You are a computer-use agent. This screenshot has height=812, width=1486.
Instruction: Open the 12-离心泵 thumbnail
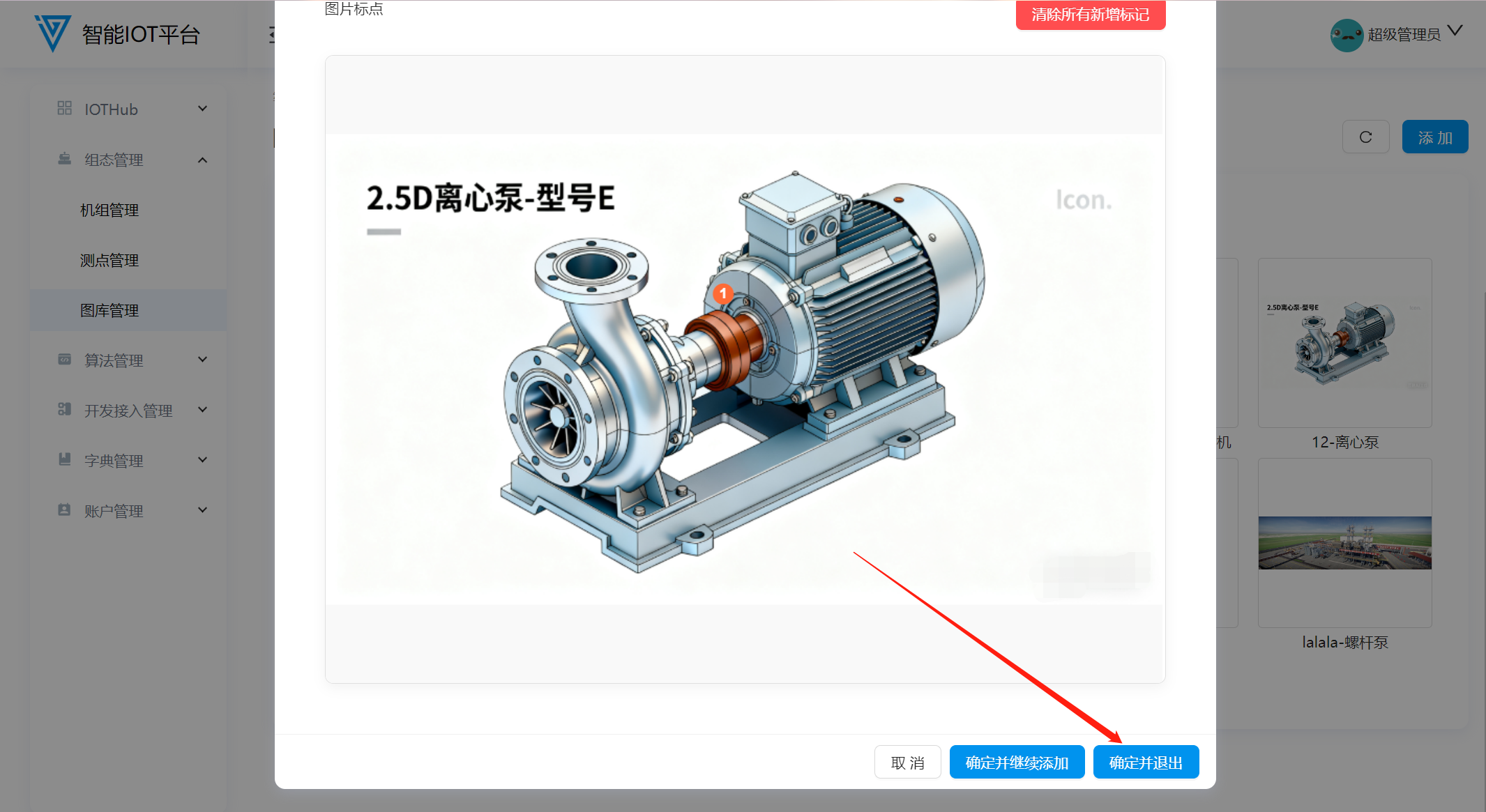(x=1344, y=343)
